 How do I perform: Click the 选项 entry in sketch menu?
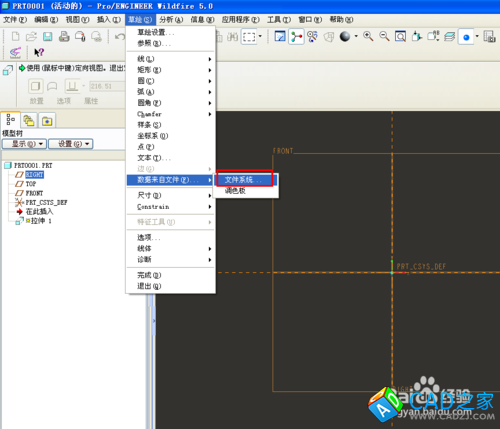point(170,238)
